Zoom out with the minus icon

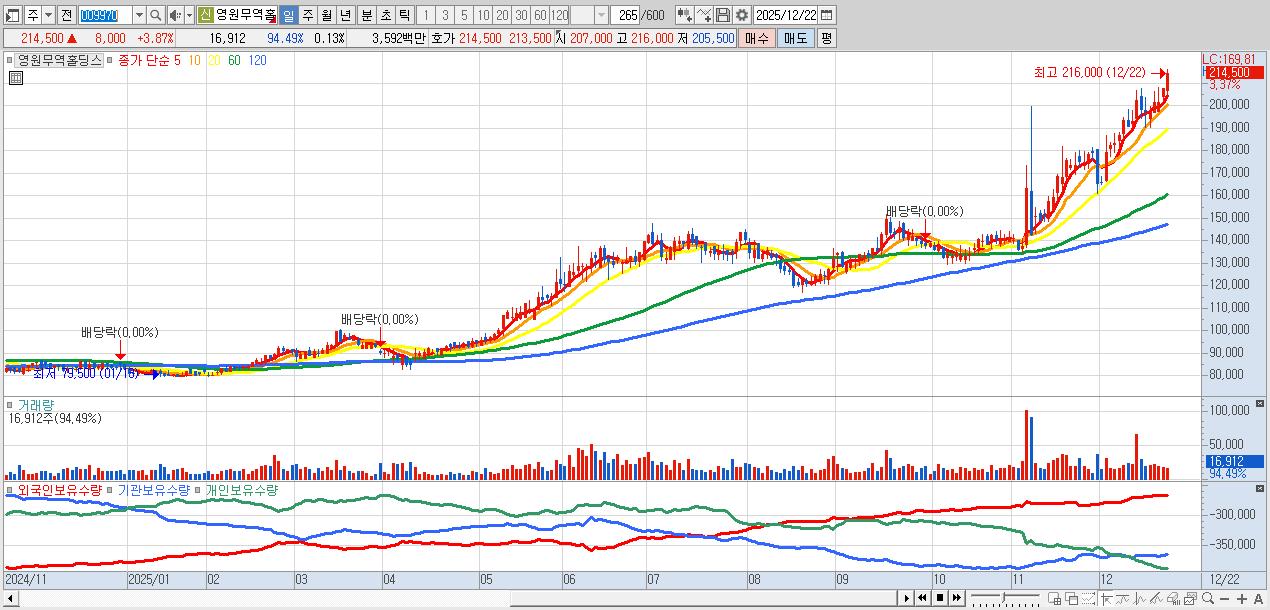click(1224, 598)
